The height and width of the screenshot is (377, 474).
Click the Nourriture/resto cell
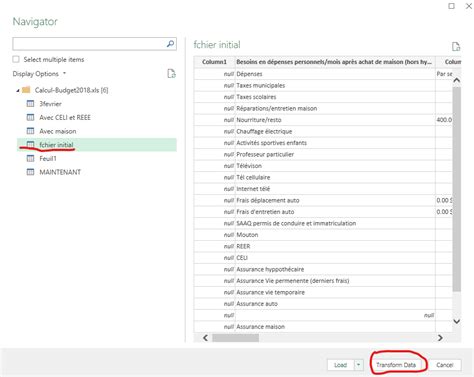pos(335,120)
